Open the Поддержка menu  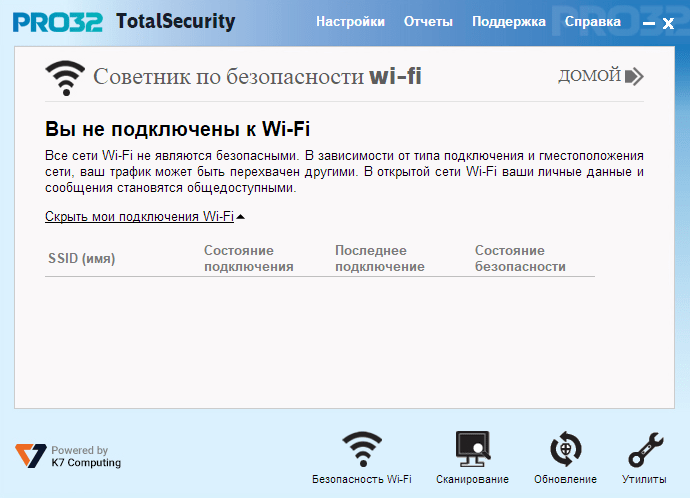pyautogui.click(x=508, y=22)
